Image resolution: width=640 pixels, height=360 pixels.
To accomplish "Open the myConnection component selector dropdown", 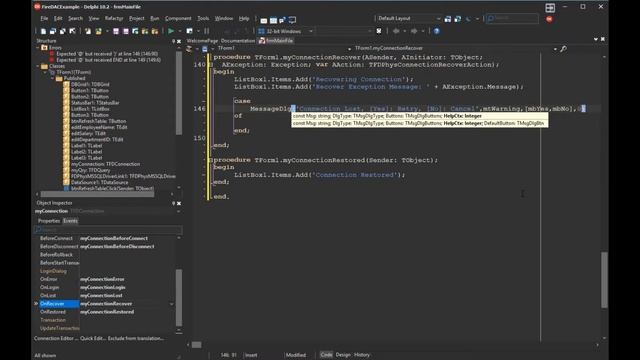I will pos(178,211).
